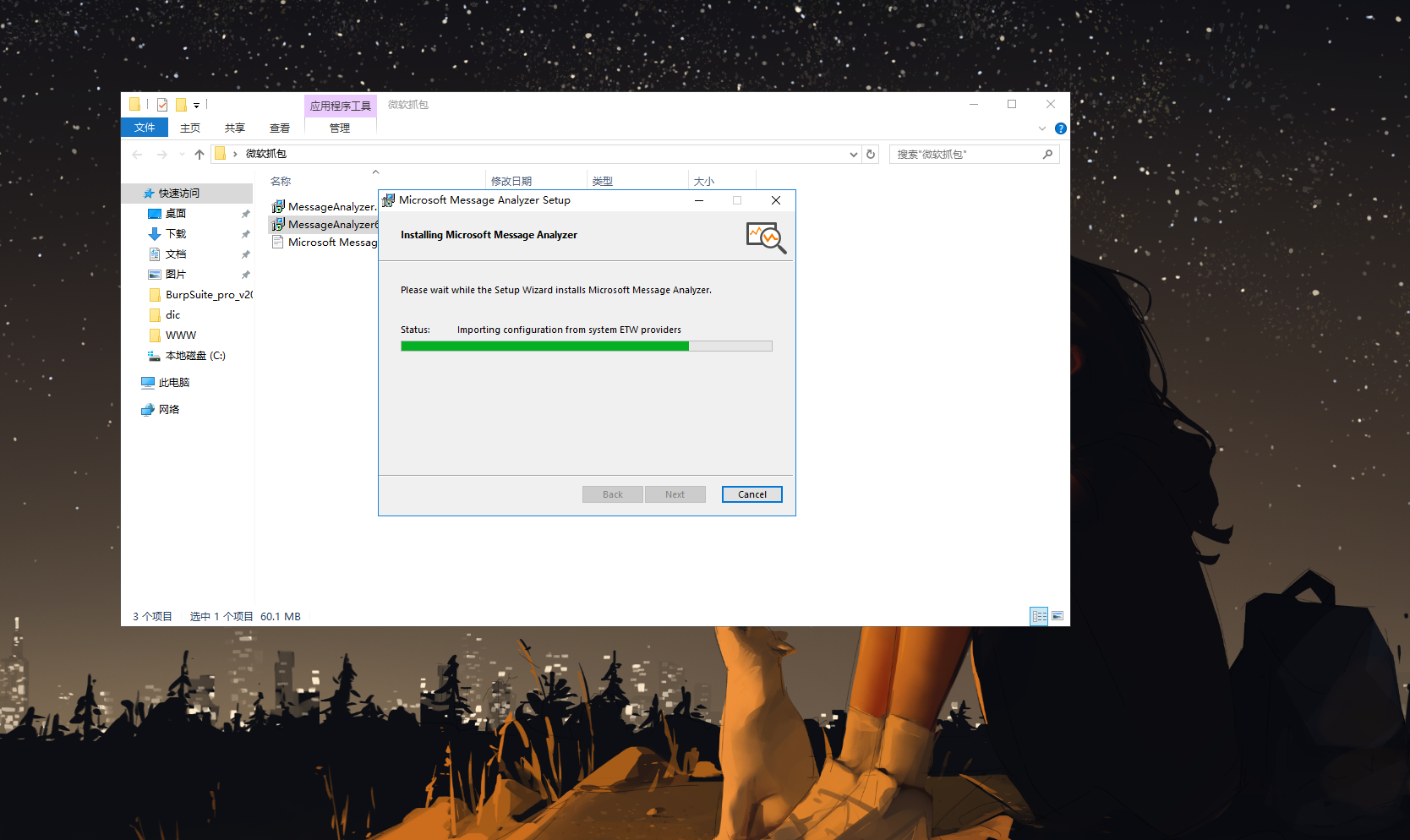The width and height of the screenshot is (1410, 840).
Task: Click the pin icon beside 图片
Action: coord(245,275)
